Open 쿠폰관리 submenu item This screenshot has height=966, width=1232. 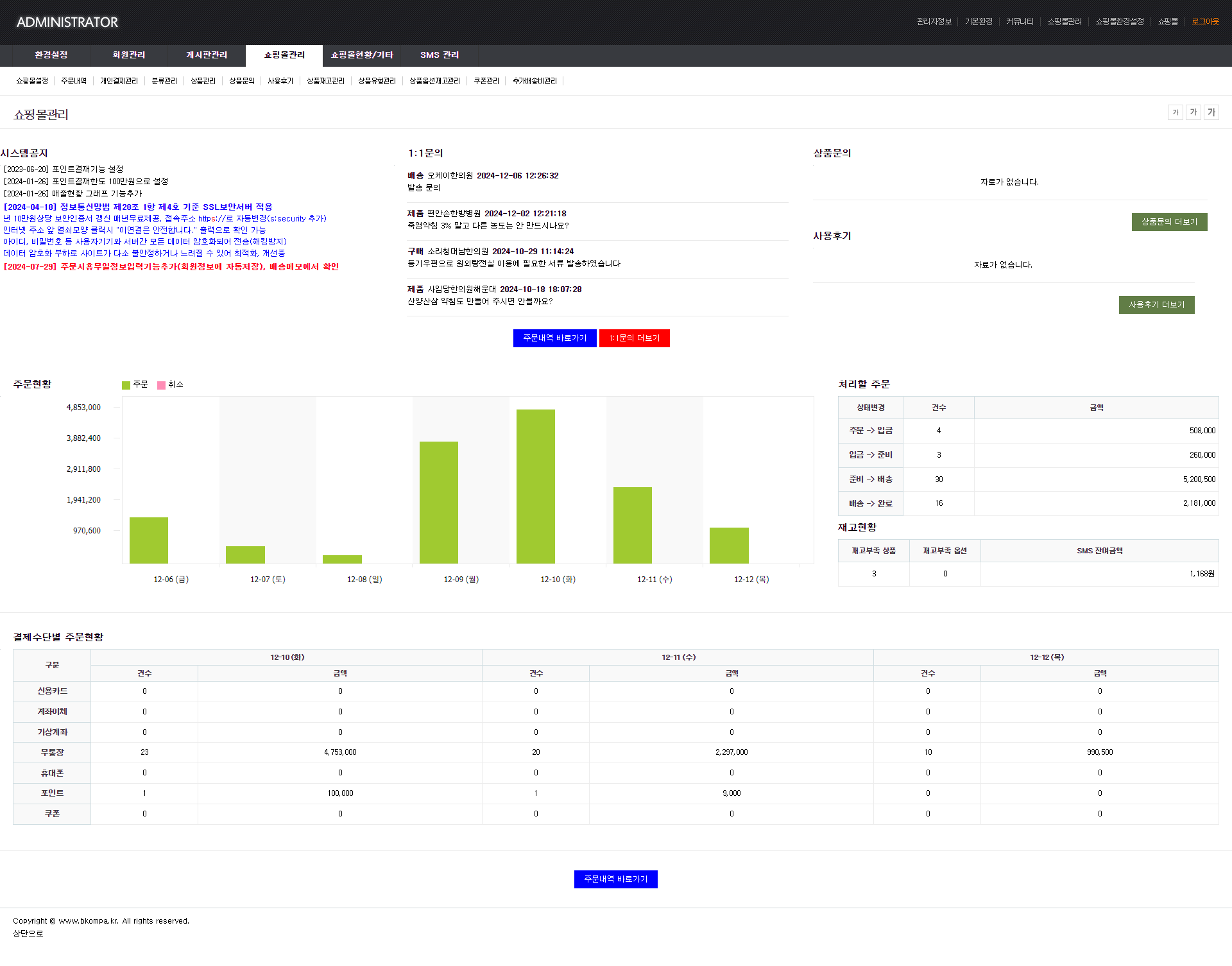(486, 81)
